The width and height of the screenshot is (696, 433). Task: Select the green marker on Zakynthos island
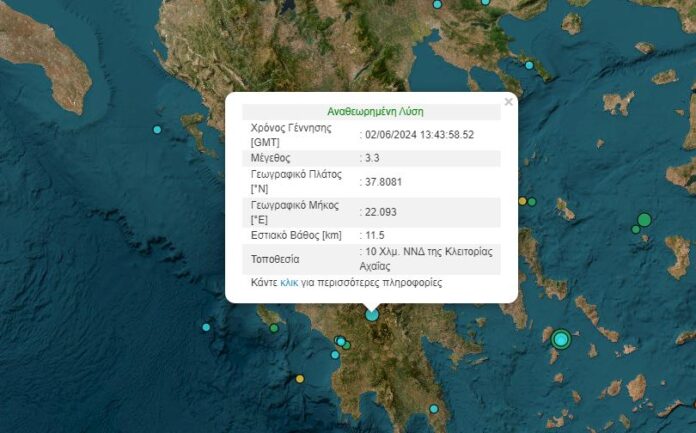tap(273, 326)
